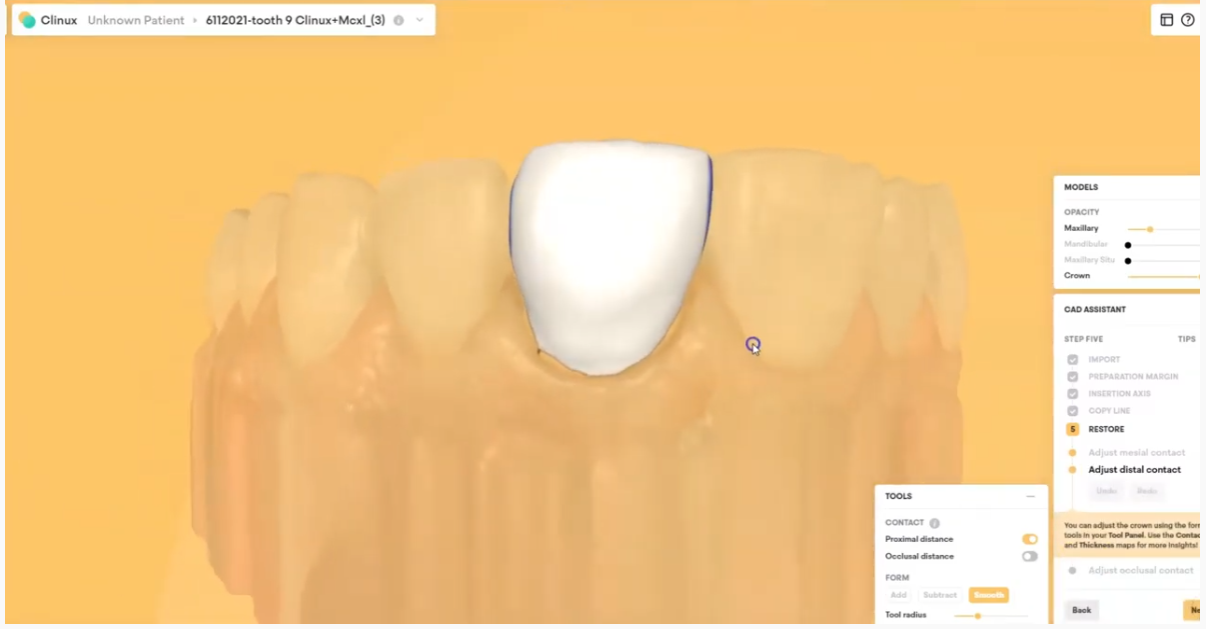Click the Contact info icon in Tools
Screen dimensions: 1206x629
934,523
